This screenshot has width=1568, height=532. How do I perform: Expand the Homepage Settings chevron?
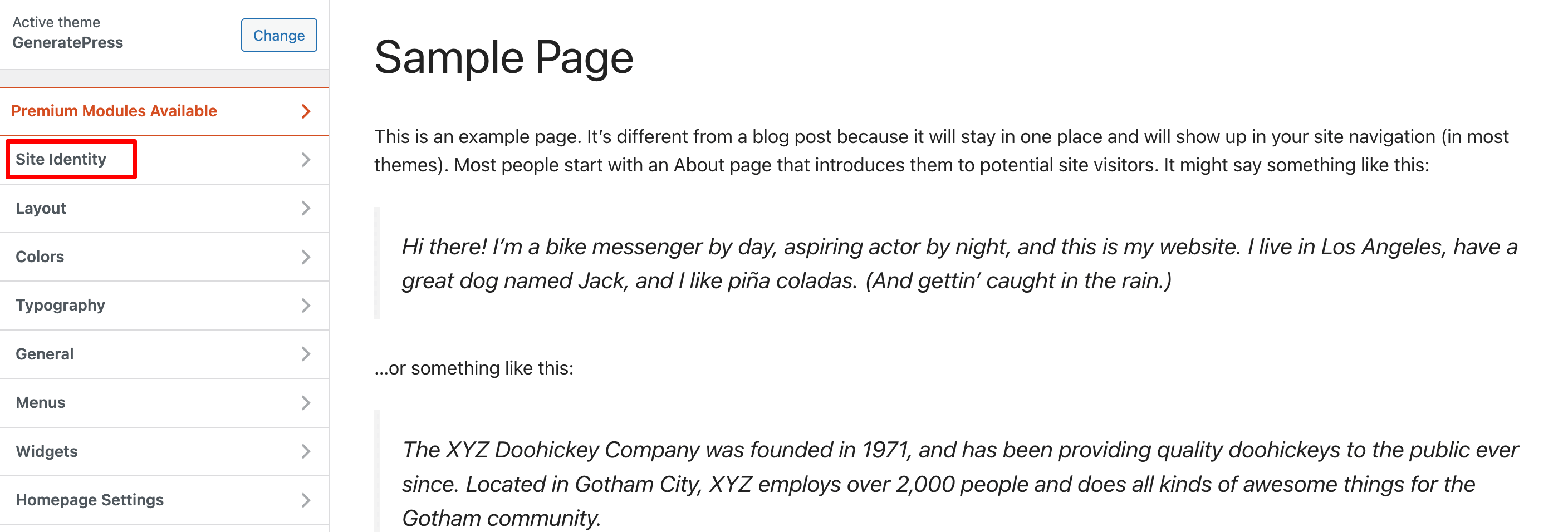click(x=306, y=500)
